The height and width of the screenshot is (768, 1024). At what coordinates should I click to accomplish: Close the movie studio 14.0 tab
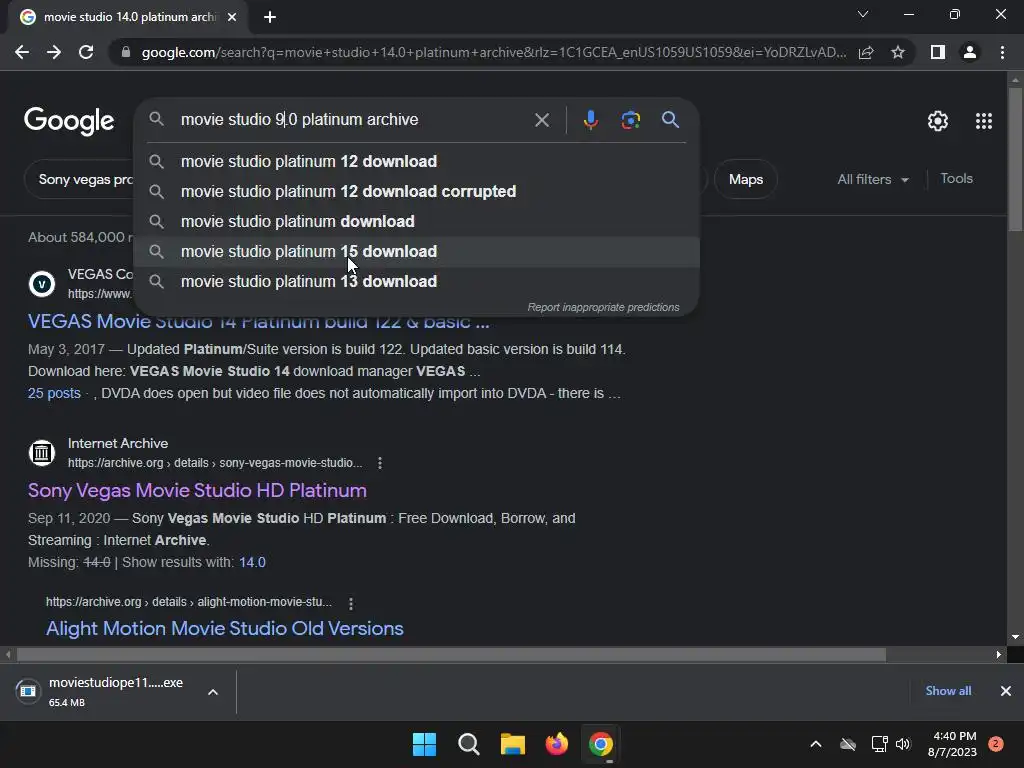tap(232, 17)
